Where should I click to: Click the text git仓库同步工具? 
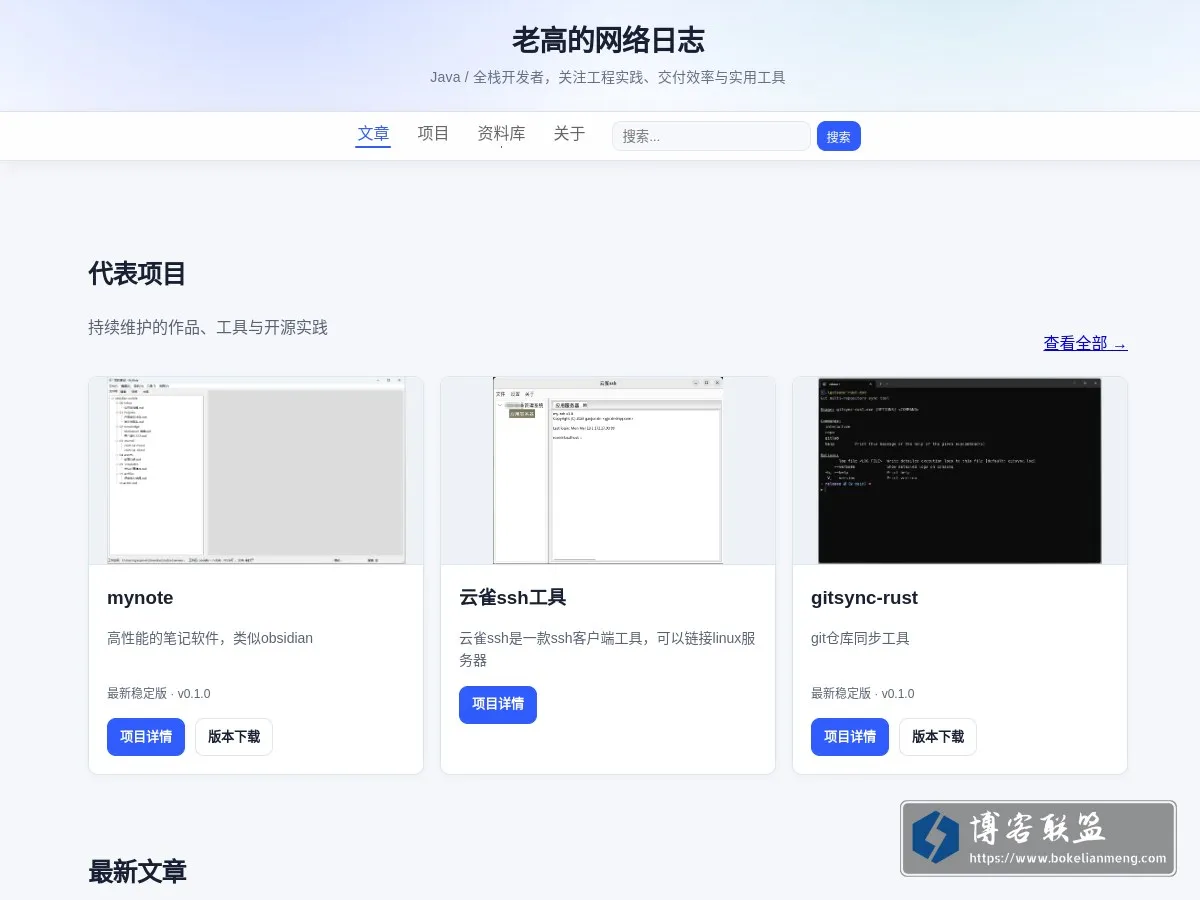click(x=860, y=638)
